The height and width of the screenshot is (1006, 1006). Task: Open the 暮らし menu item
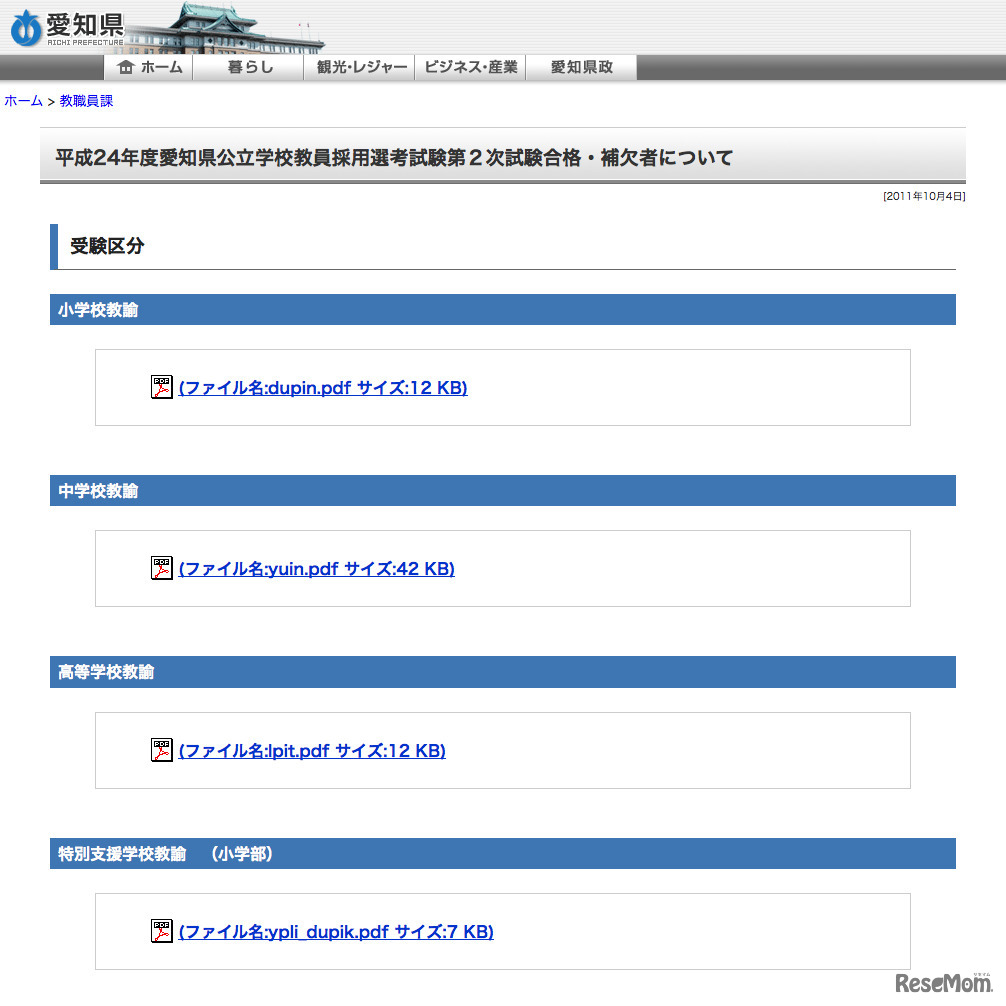pyautogui.click(x=248, y=67)
